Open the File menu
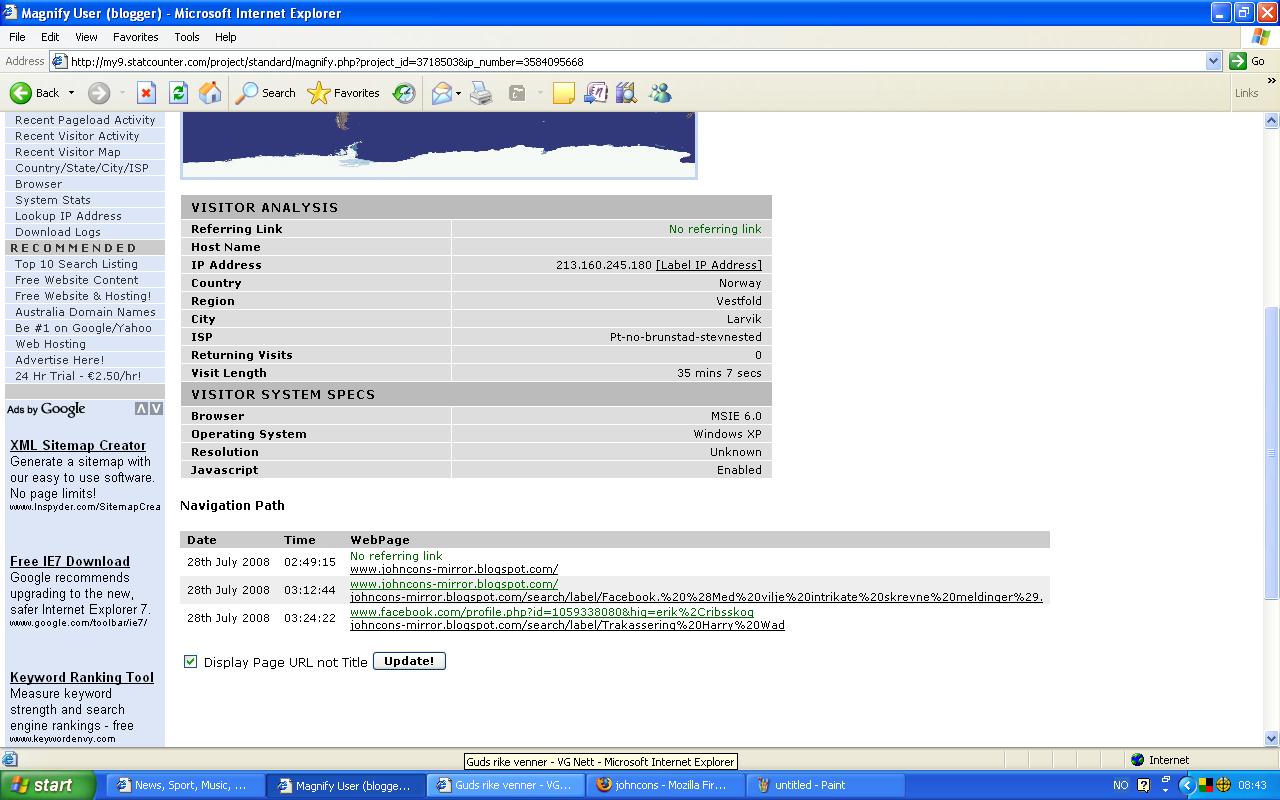This screenshot has width=1280, height=800. pyautogui.click(x=17, y=37)
